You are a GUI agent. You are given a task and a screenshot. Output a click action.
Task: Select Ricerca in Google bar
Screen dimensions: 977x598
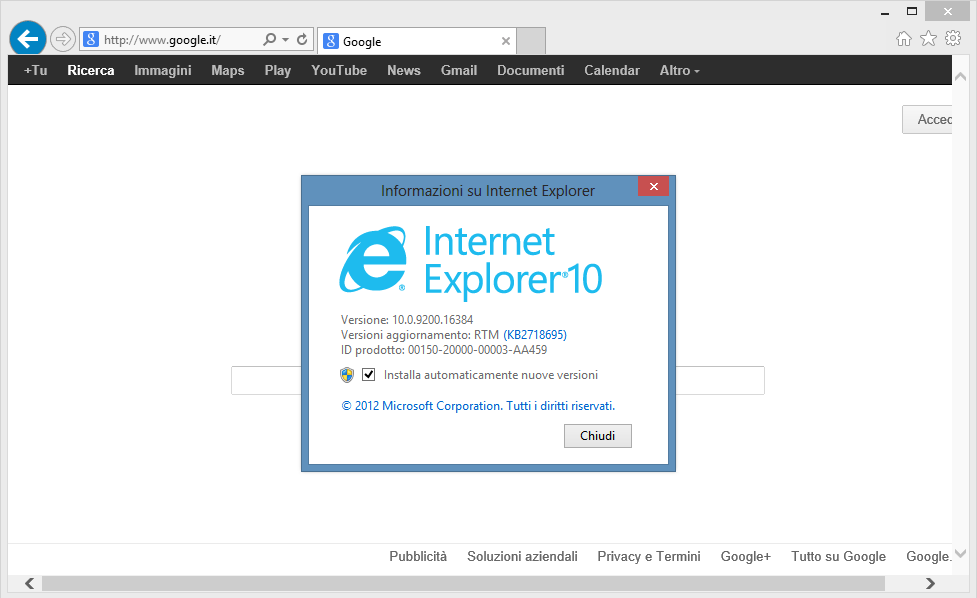coord(91,70)
